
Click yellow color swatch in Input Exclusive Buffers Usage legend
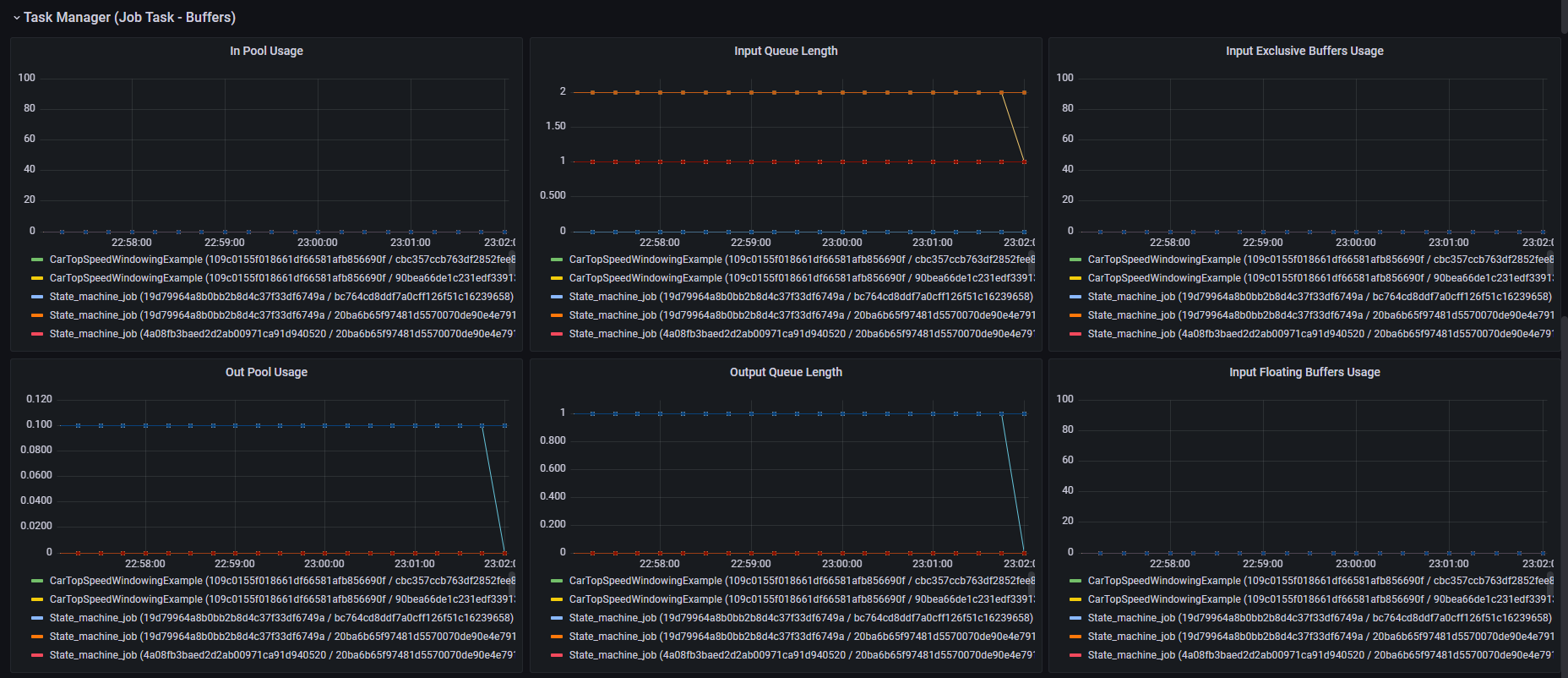[x=1075, y=278]
